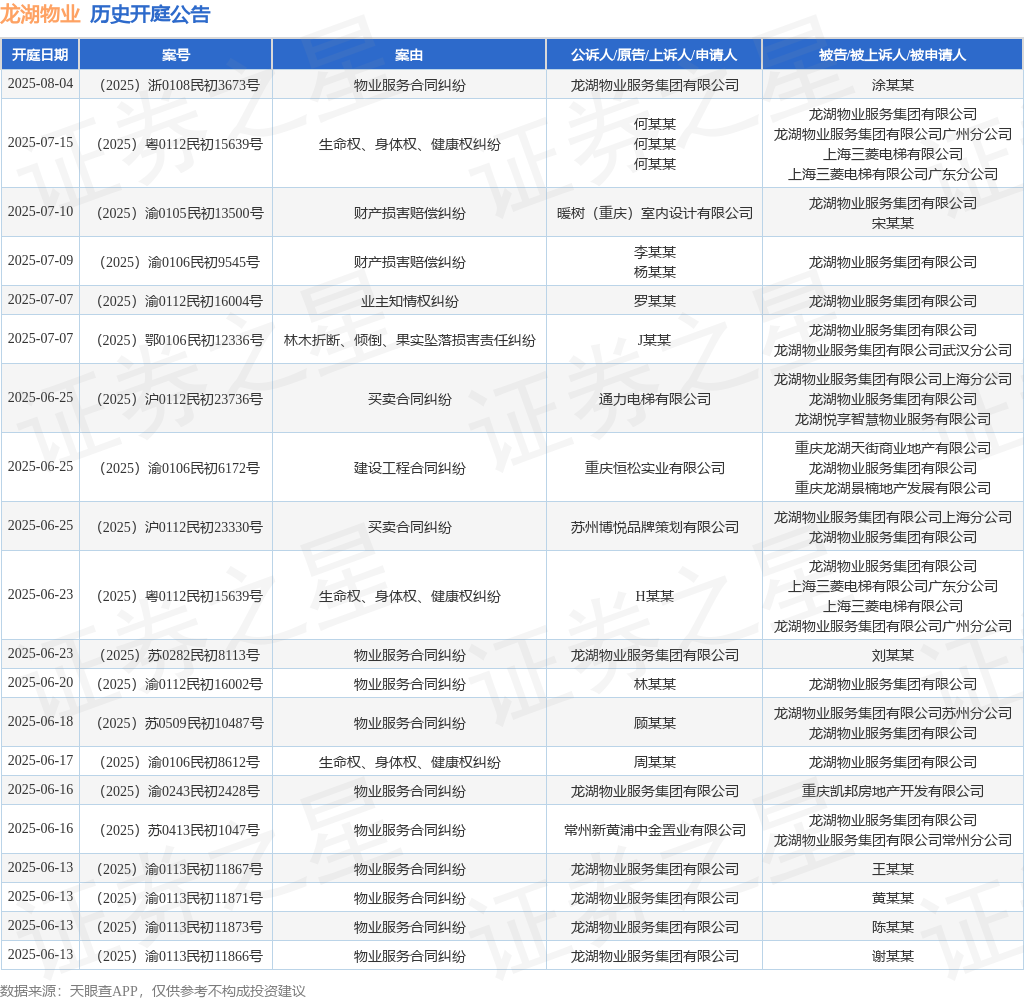Click the 被告/被上诉人/被申请人 column header
This screenshot has height=1000, width=1024.
[x=892, y=55]
